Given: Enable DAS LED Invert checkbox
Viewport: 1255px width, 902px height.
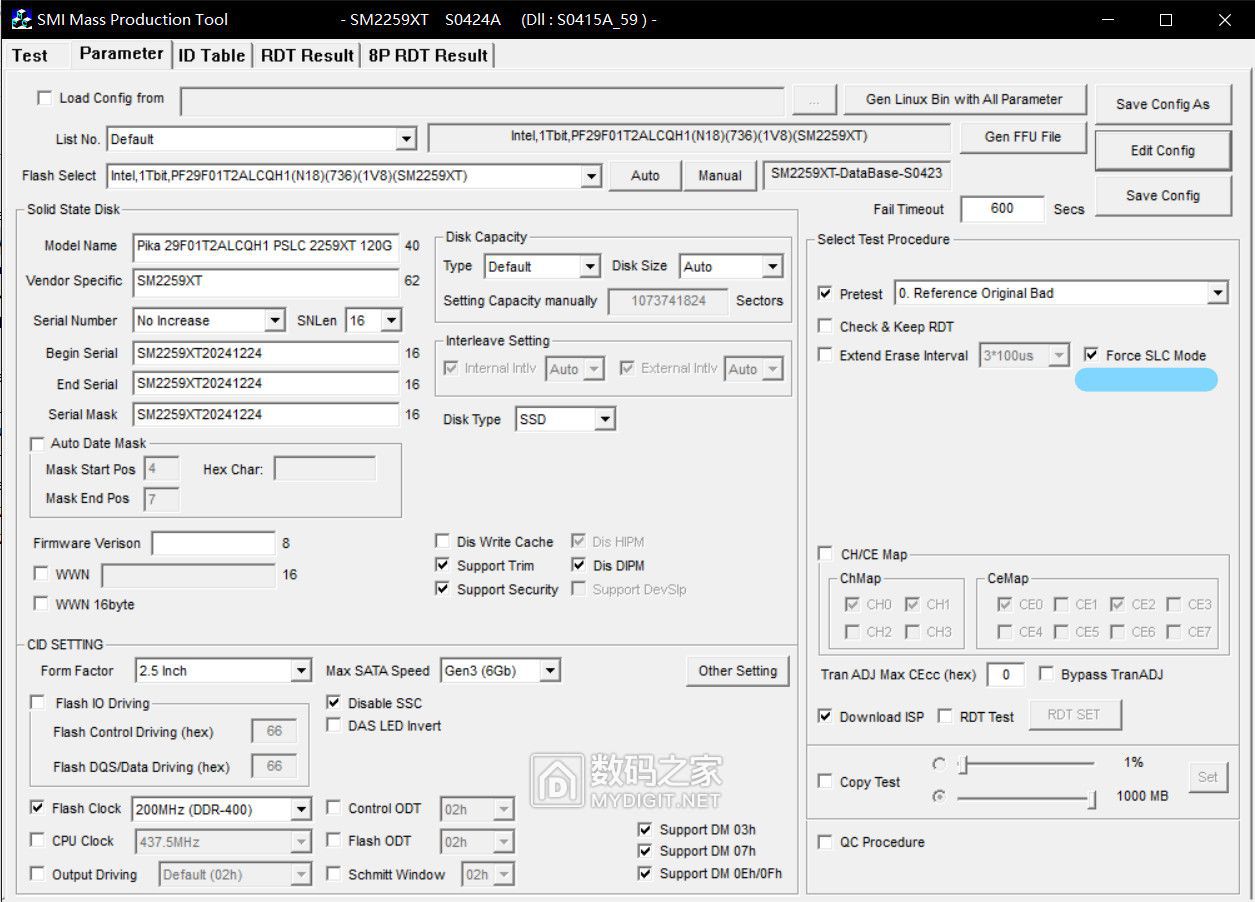Looking at the screenshot, I should click(x=334, y=725).
